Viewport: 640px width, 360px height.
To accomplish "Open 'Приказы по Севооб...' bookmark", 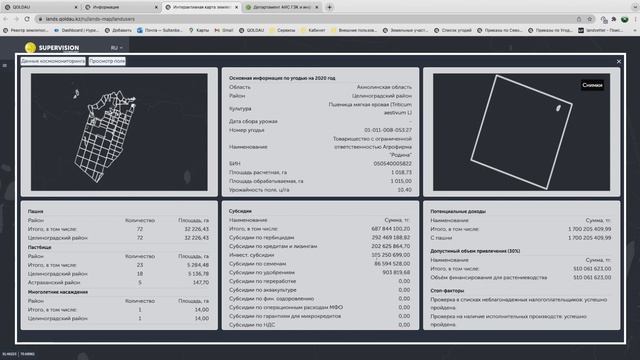I will (x=500, y=30).
